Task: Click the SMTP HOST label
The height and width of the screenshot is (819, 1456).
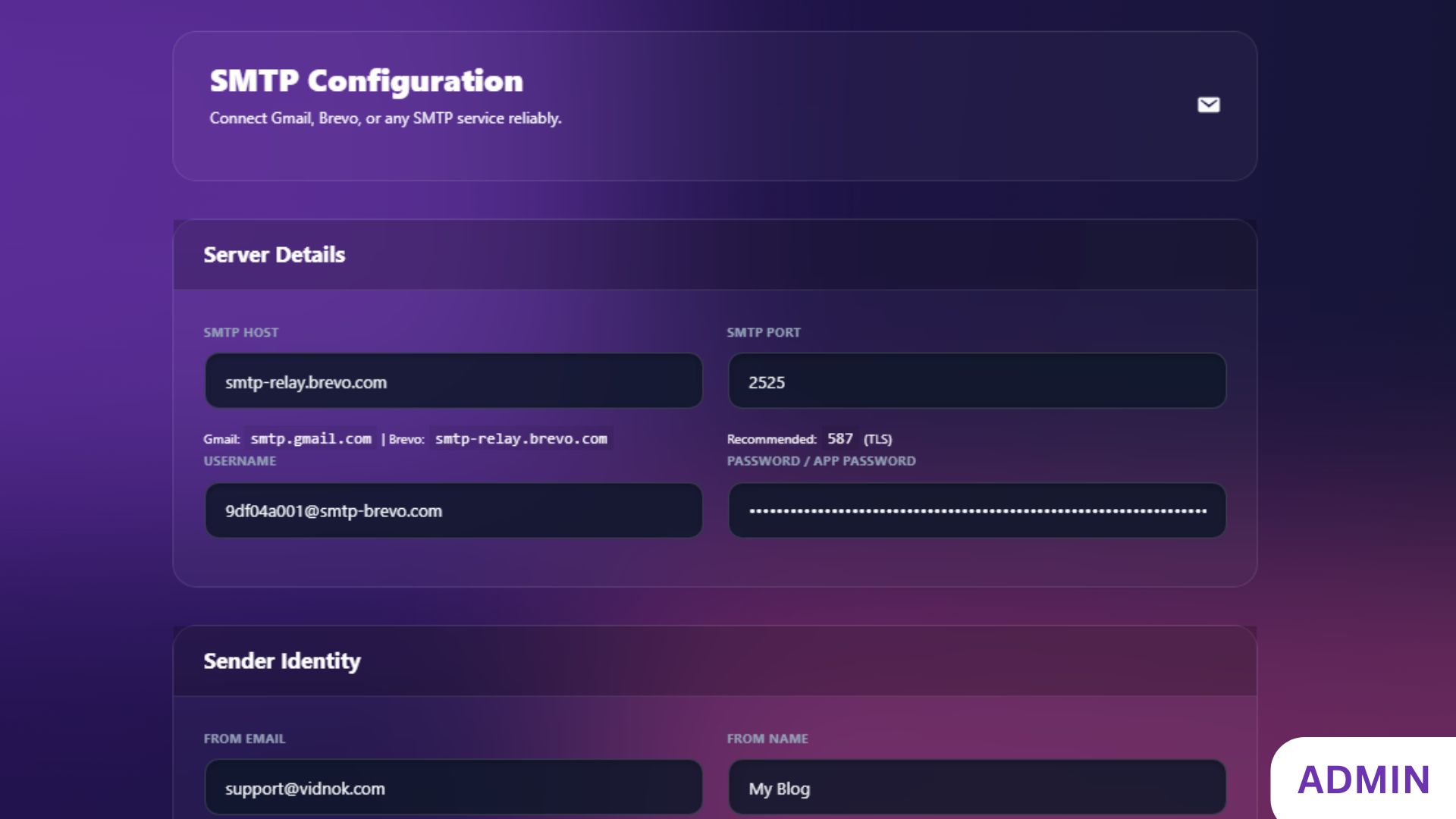Action: coord(240,333)
